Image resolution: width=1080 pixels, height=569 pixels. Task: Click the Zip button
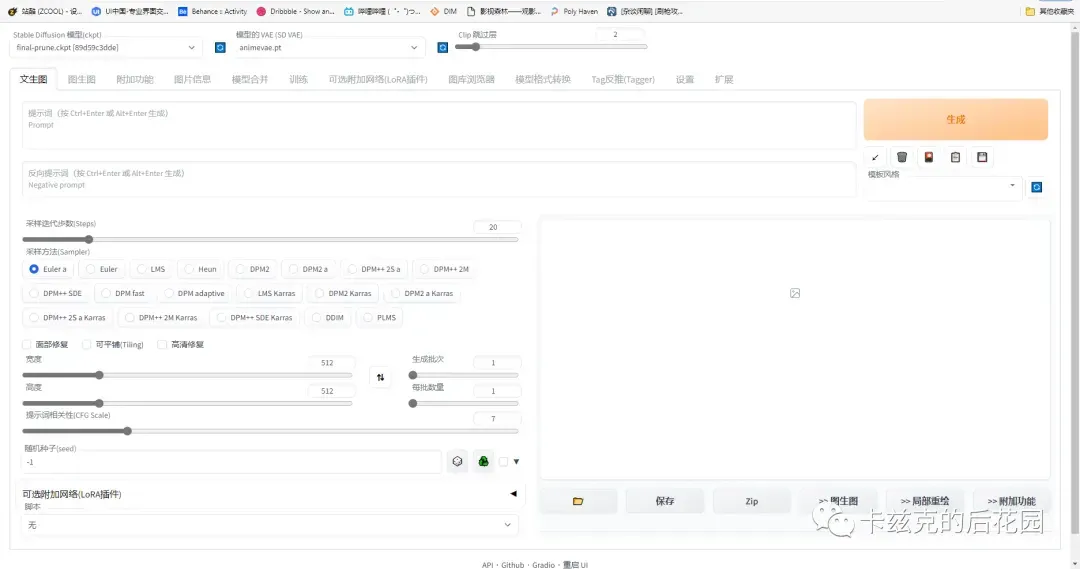coord(751,501)
